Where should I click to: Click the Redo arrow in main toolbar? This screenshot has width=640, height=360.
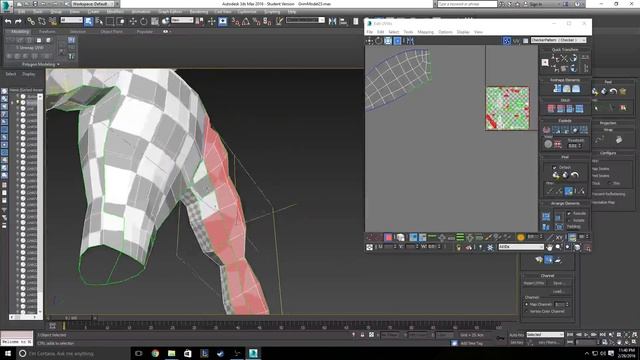click(x=18, y=21)
